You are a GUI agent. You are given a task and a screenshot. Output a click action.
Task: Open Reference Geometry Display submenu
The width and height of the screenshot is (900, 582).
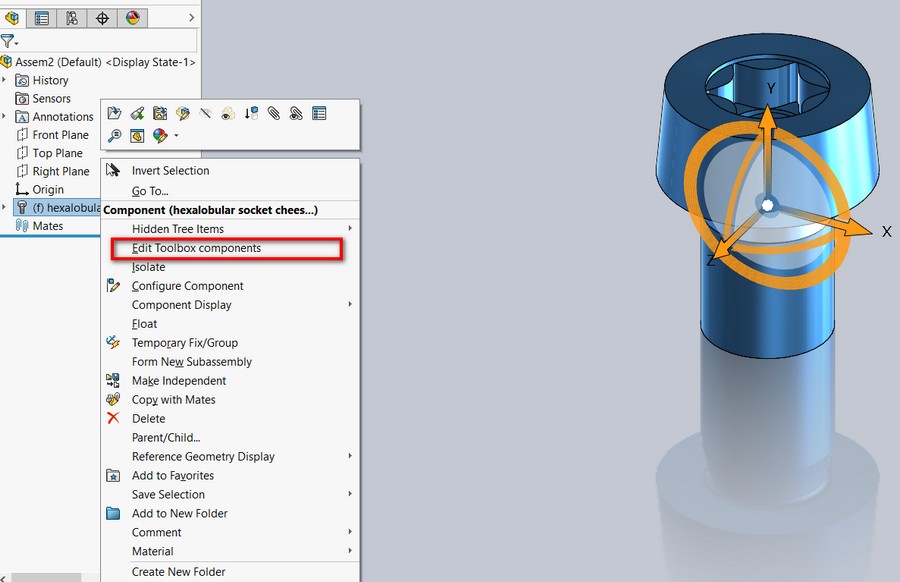(x=230, y=456)
